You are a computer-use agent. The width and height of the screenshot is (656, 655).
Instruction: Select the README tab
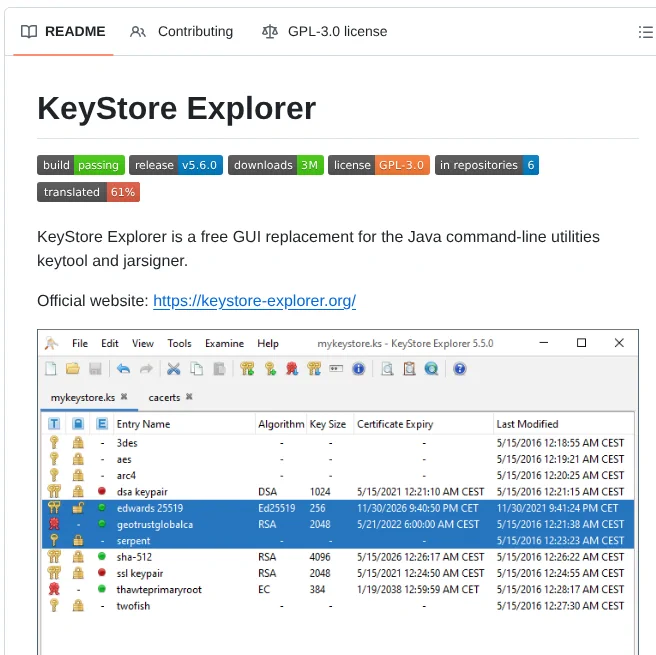point(63,31)
